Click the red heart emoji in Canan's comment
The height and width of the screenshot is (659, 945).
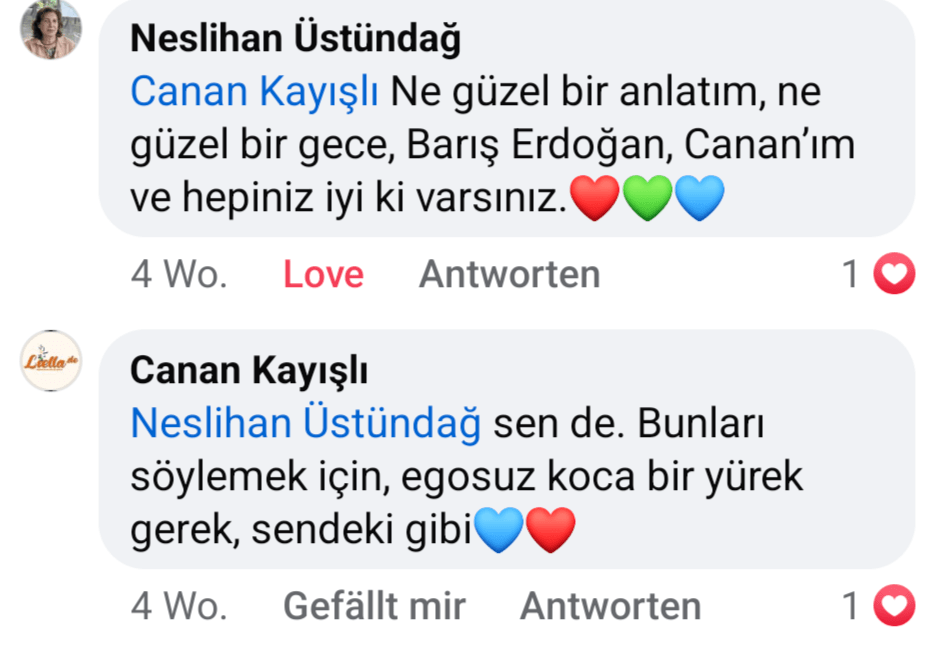tap(551, 530)
